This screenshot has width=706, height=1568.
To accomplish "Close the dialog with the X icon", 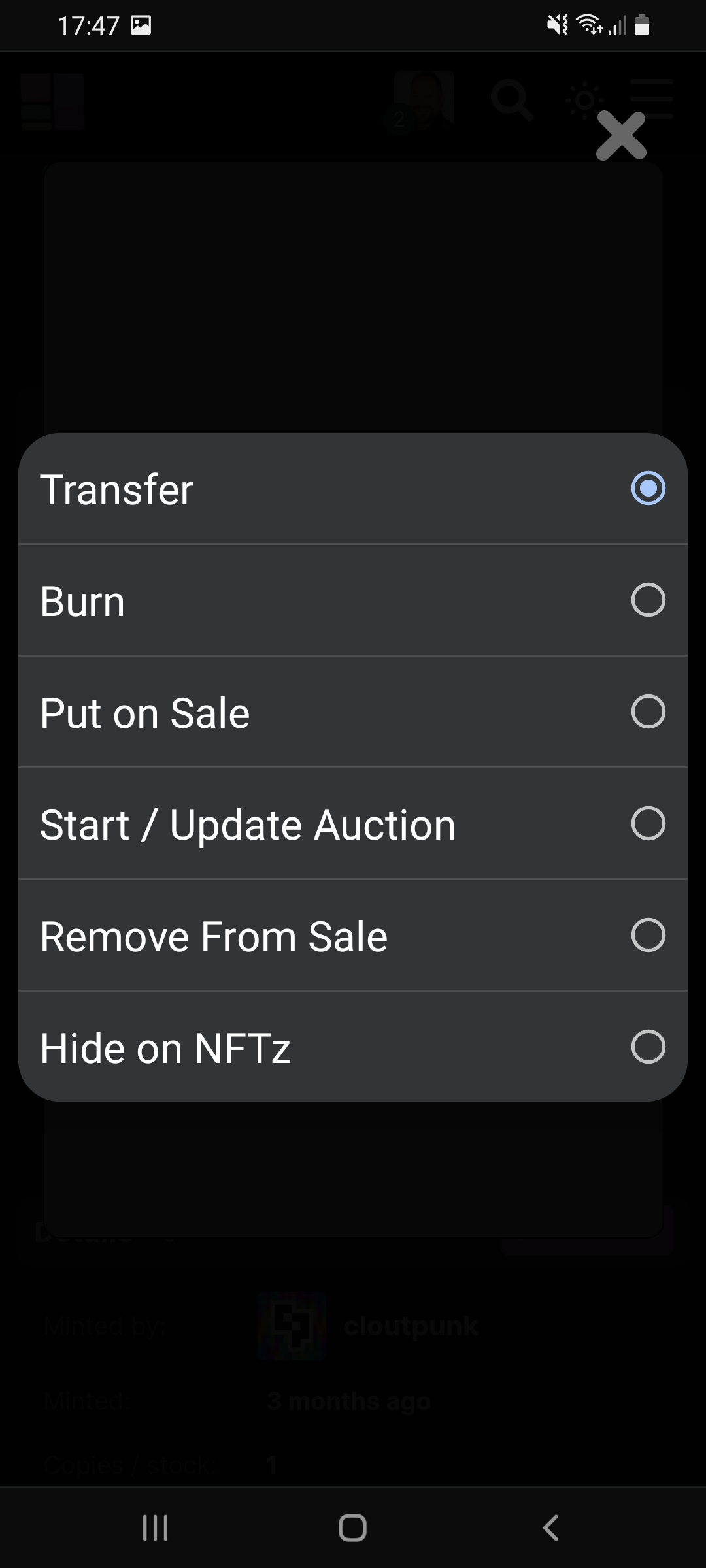I will click(x=621, y=136).
